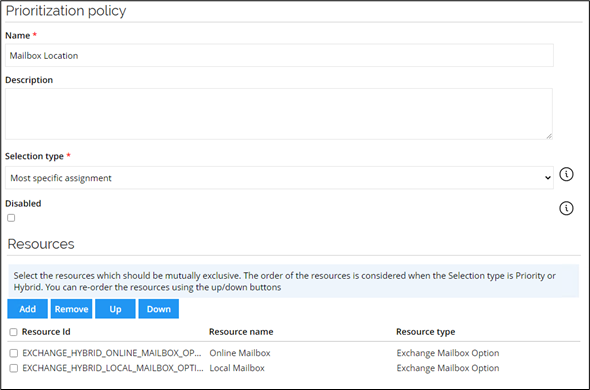Select the EXCHANGE_HYBRID_LOCAL_MAILBOX row checkbox
Screen dimensions: 590x390
pyautogui.click(x=14, y=368)
